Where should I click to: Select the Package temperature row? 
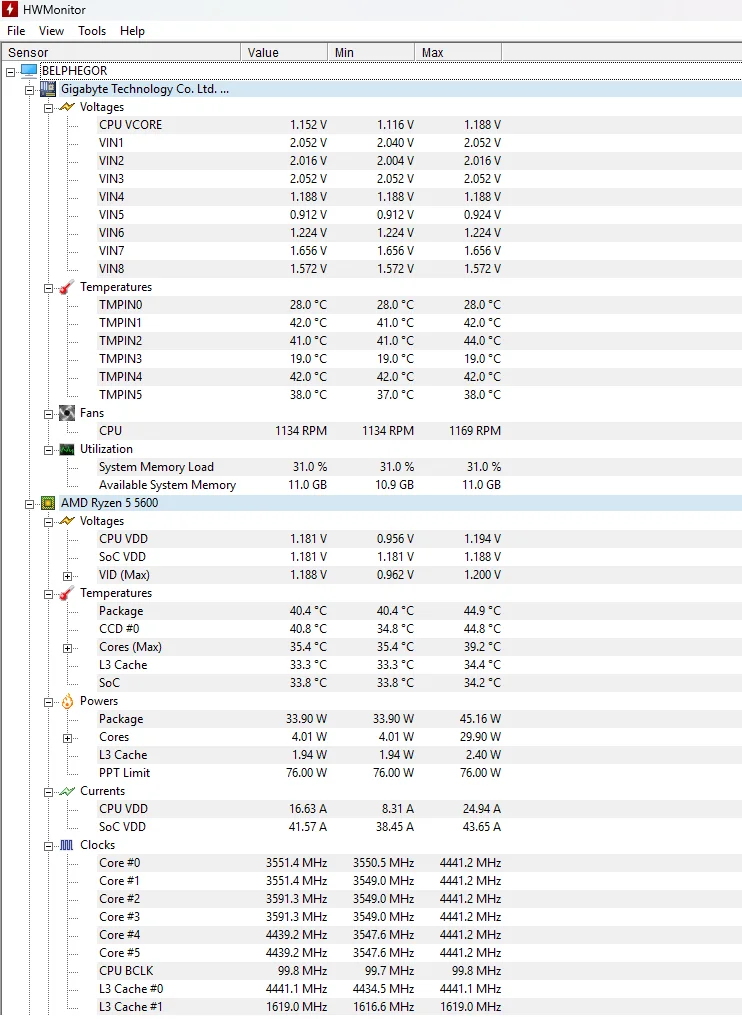(x=299, y=611)
